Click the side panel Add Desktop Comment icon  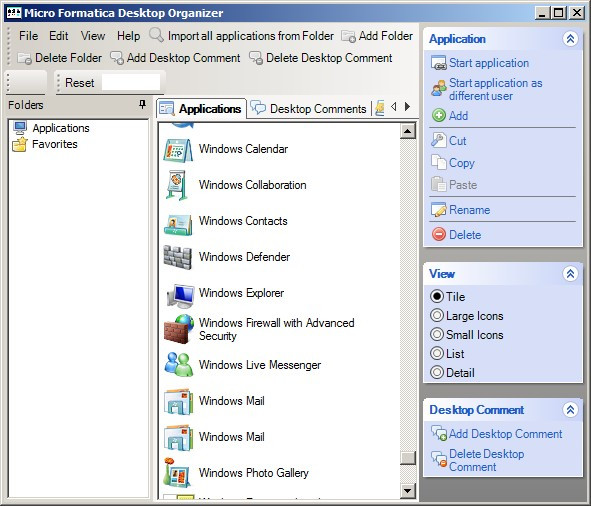(x=438, y=433)
